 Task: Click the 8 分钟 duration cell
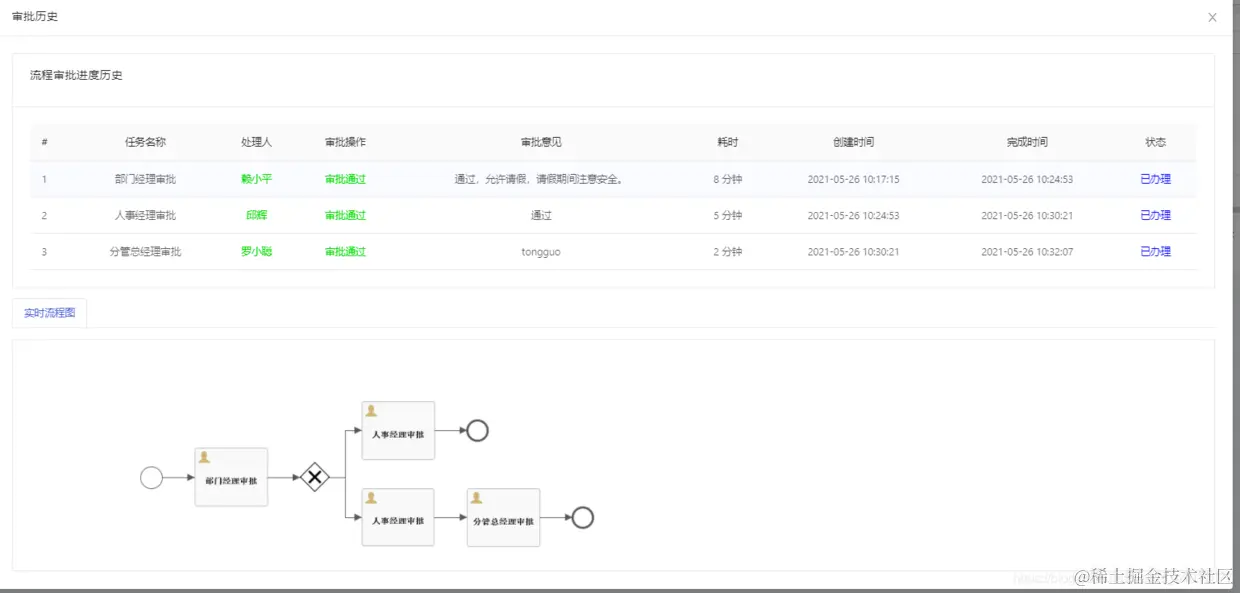click(x=728, y=179)
